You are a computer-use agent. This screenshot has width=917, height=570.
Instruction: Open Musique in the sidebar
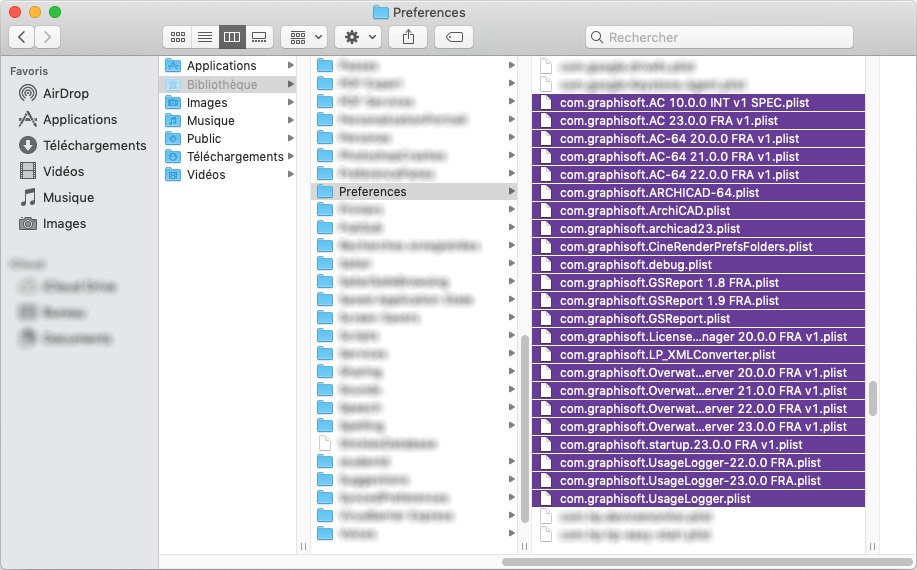57,198
